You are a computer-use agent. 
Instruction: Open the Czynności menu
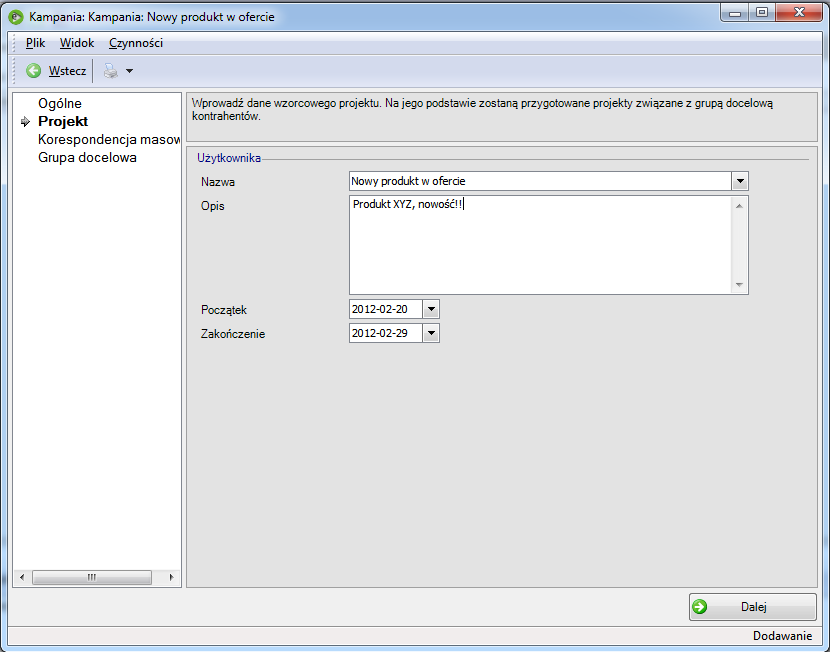[136, 43]
